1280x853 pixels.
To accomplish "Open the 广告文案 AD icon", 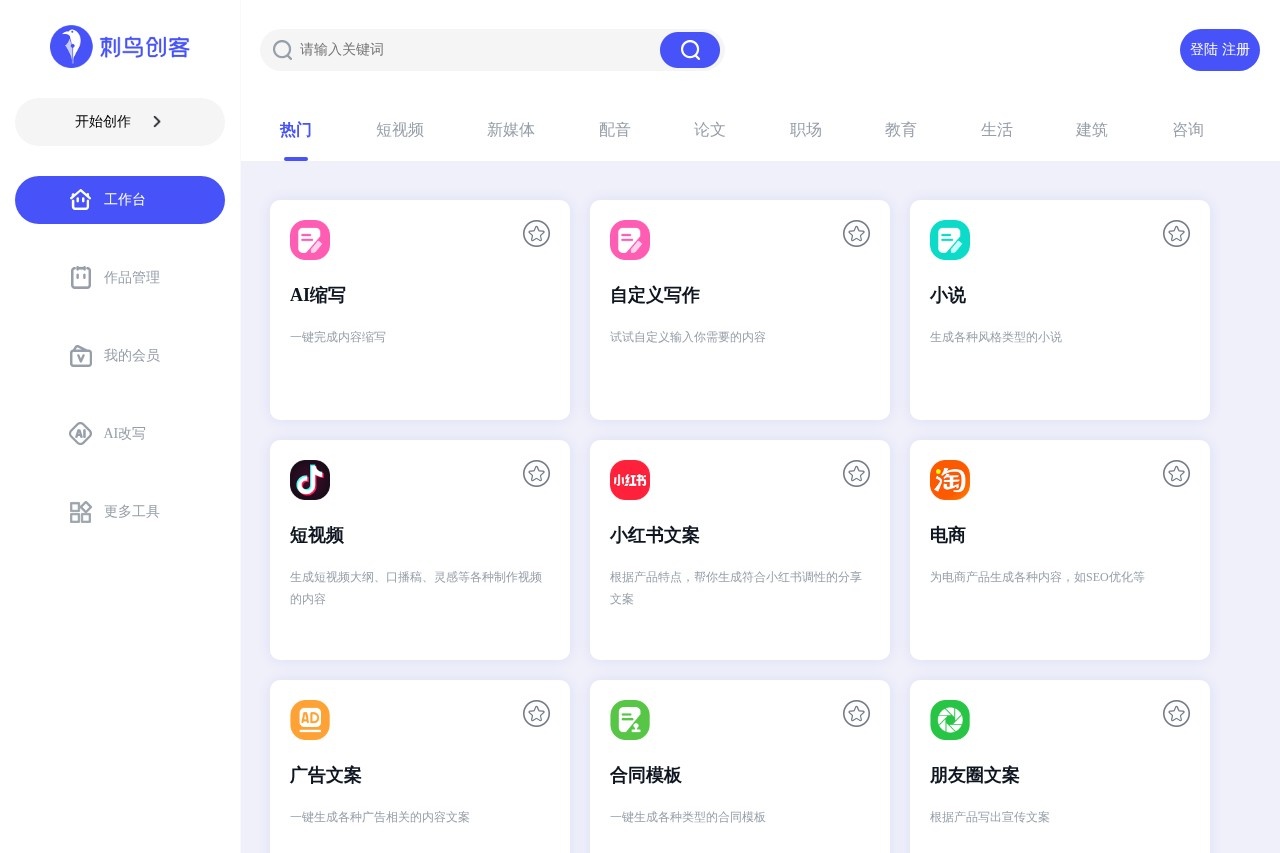I will click(x=310, y=720).
